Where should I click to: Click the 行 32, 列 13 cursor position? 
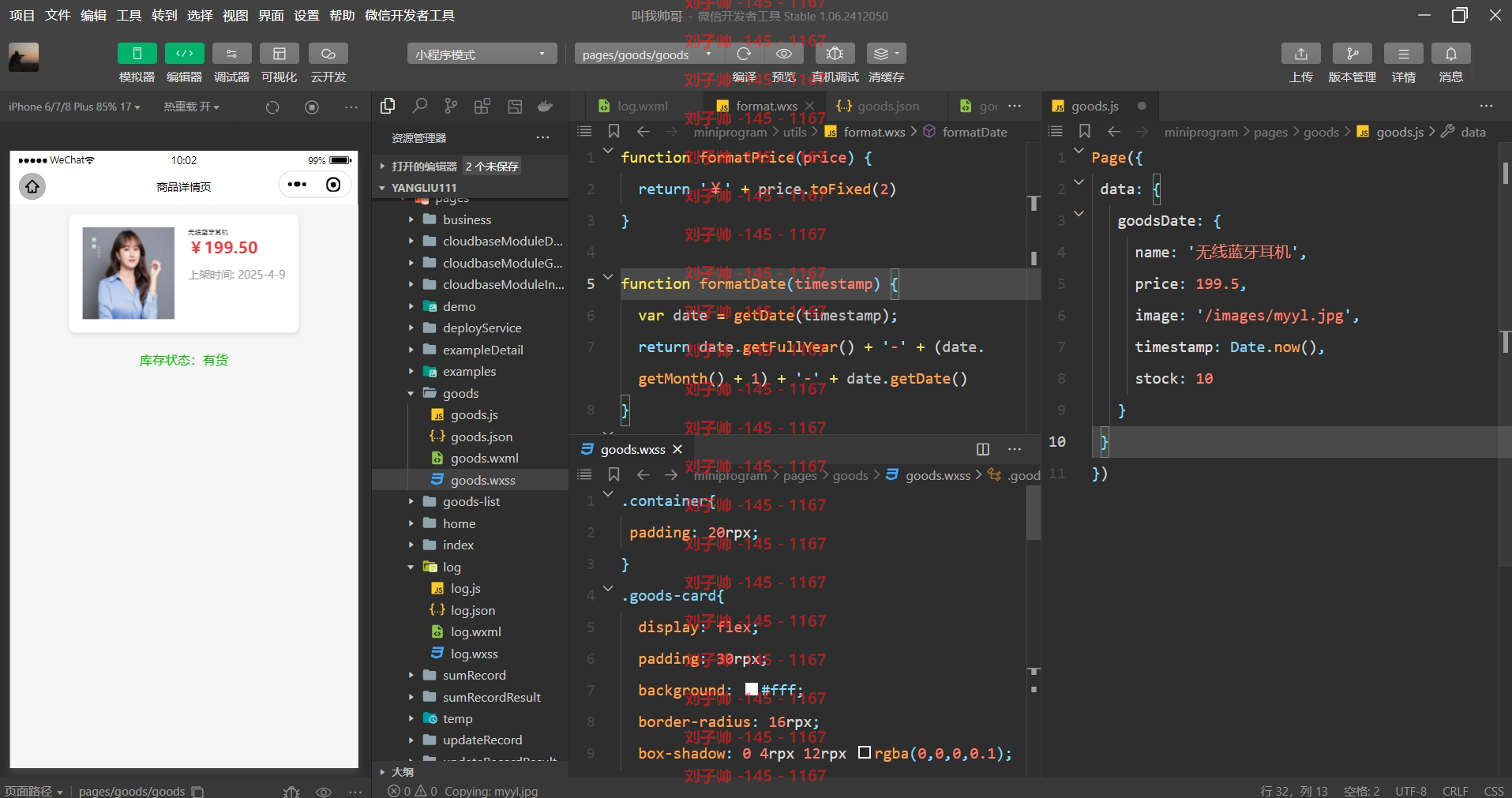(1294, 791)
